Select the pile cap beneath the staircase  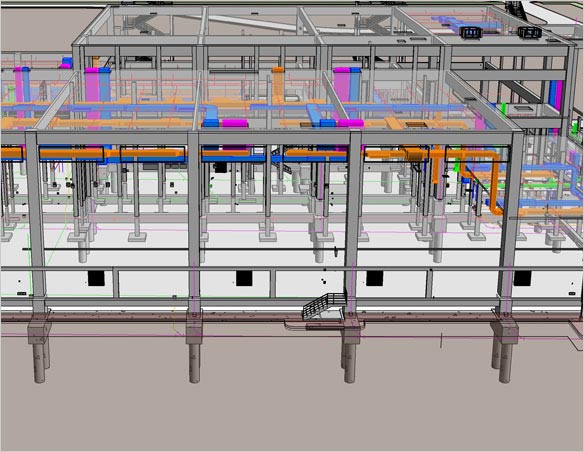tap(351, 328)
